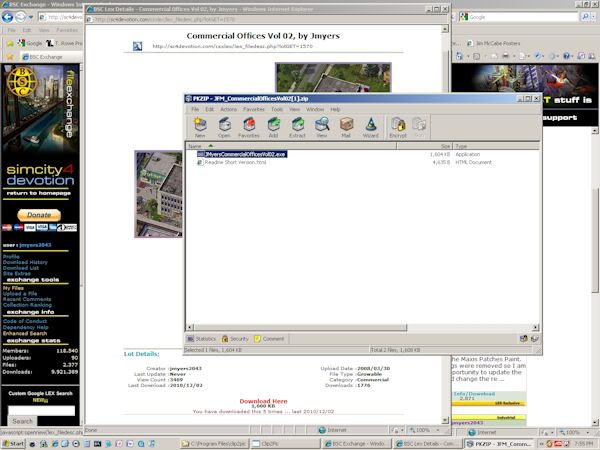The image size is (600, 450).
Task: Click the Mail box icon in PKZIP
Action: (x=346, y=127)
